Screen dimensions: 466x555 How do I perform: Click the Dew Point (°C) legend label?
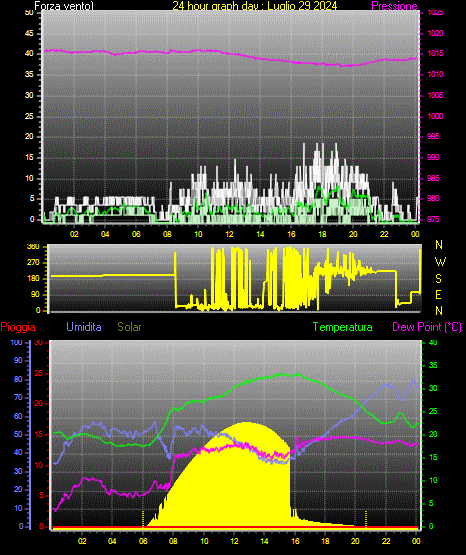[x=427, y=327]
